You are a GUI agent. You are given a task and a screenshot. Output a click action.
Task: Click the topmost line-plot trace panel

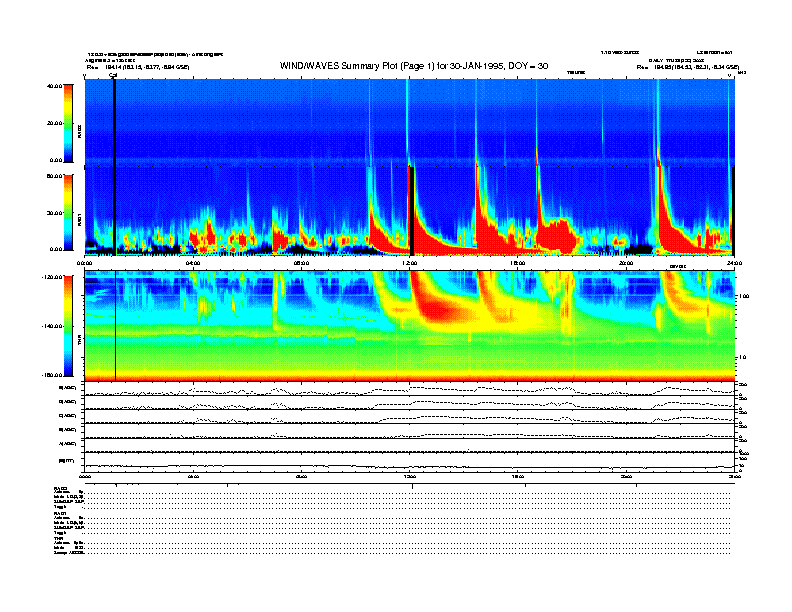(x=410, y=389)
